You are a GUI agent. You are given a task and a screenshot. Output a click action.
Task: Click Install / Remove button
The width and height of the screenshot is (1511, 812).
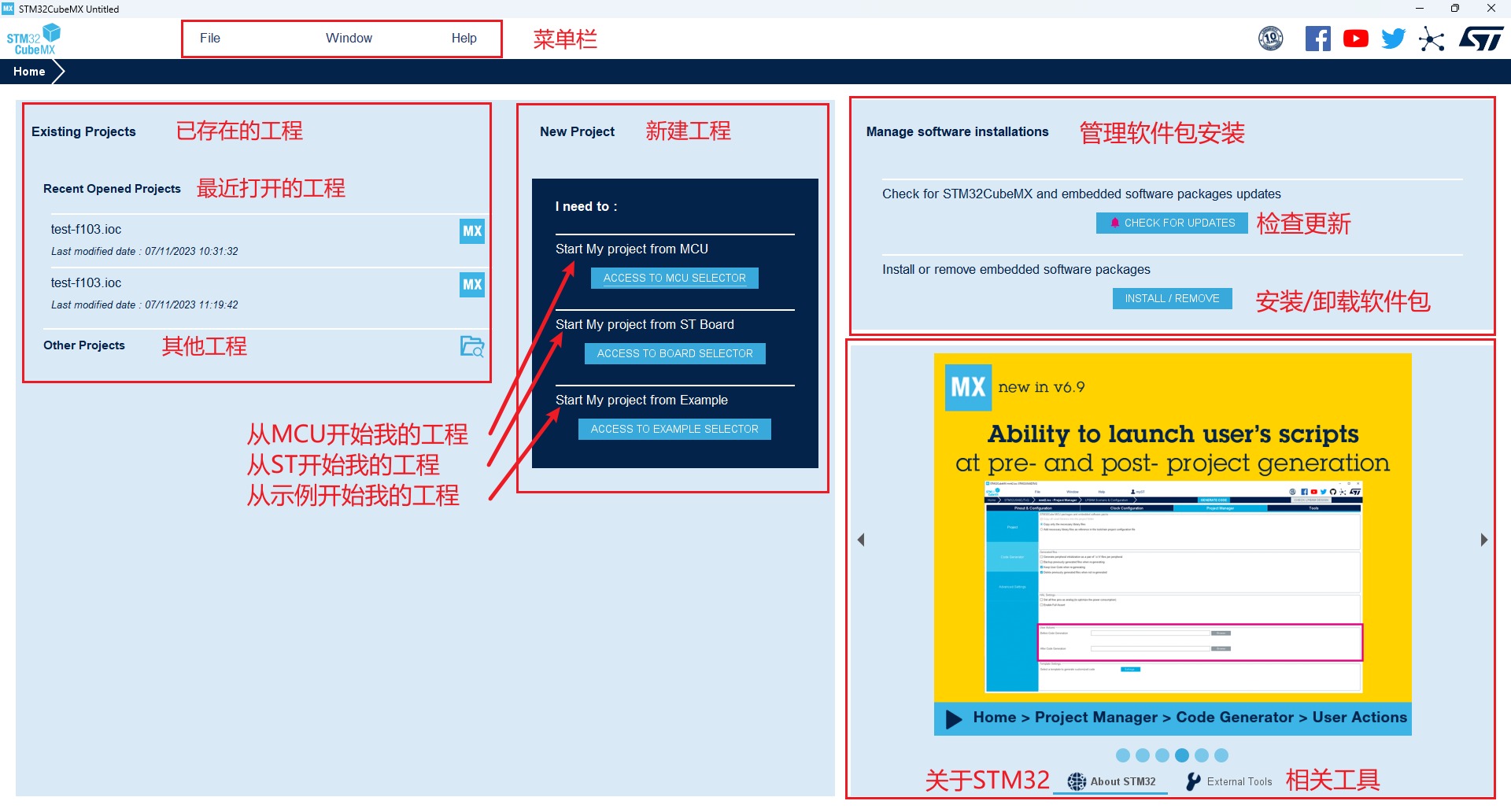(1172, 298)
